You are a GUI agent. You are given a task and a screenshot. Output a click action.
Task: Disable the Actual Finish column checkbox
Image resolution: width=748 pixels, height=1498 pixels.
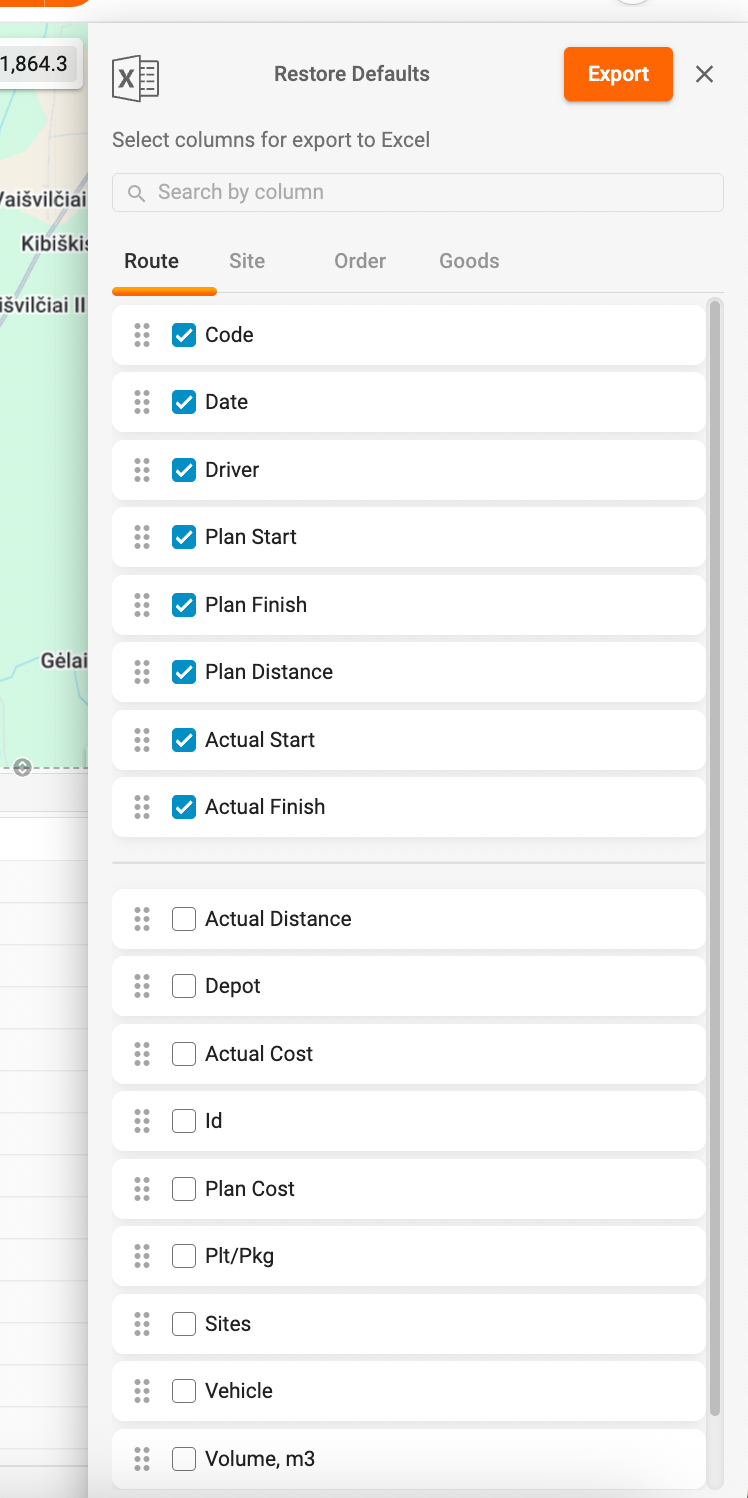184,807
